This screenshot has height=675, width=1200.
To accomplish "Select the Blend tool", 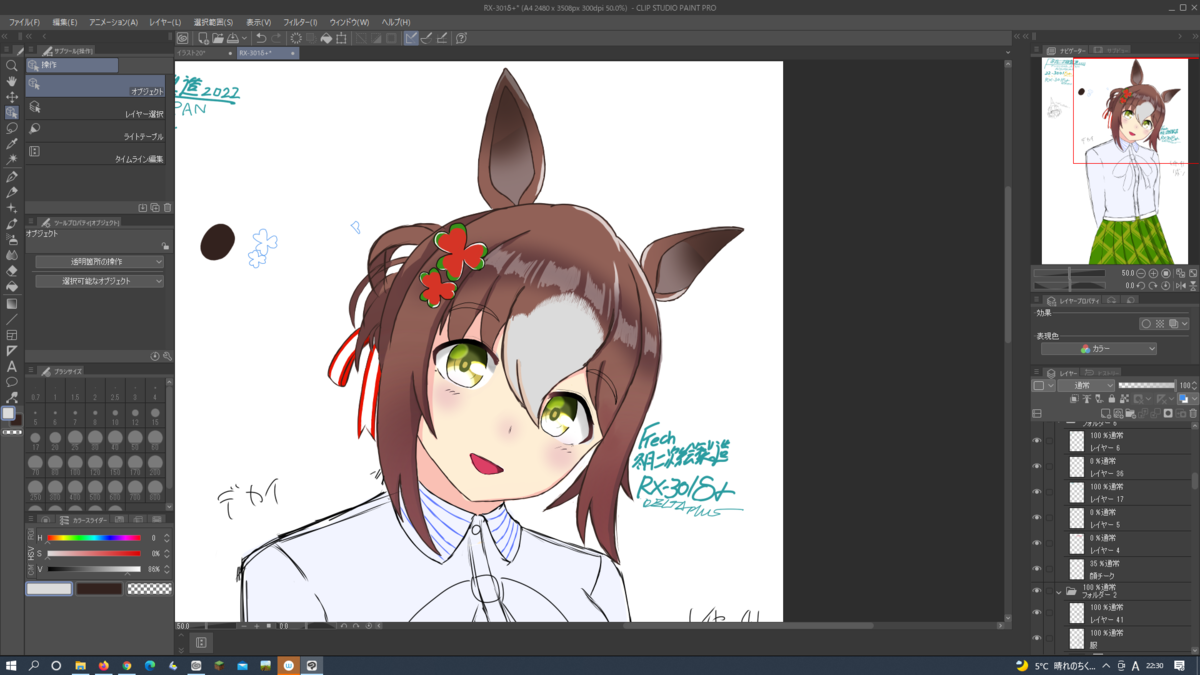I will pyautogui.click(x=12, y=255).
